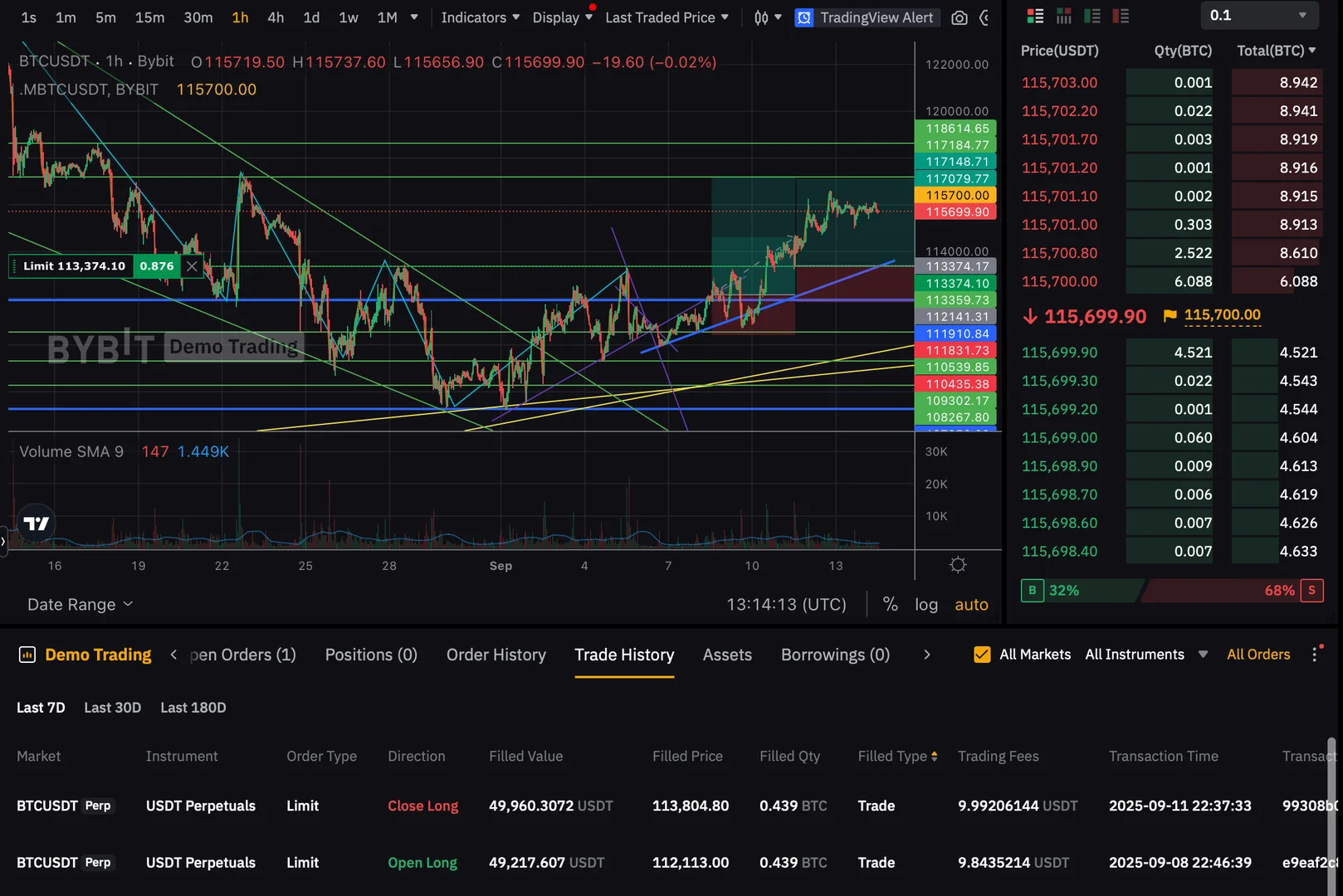Image resolution: width=1343 pixels, height=896 pixels.
Task: Switch order book to horizontal depth view
Action: click(1063, 16)
